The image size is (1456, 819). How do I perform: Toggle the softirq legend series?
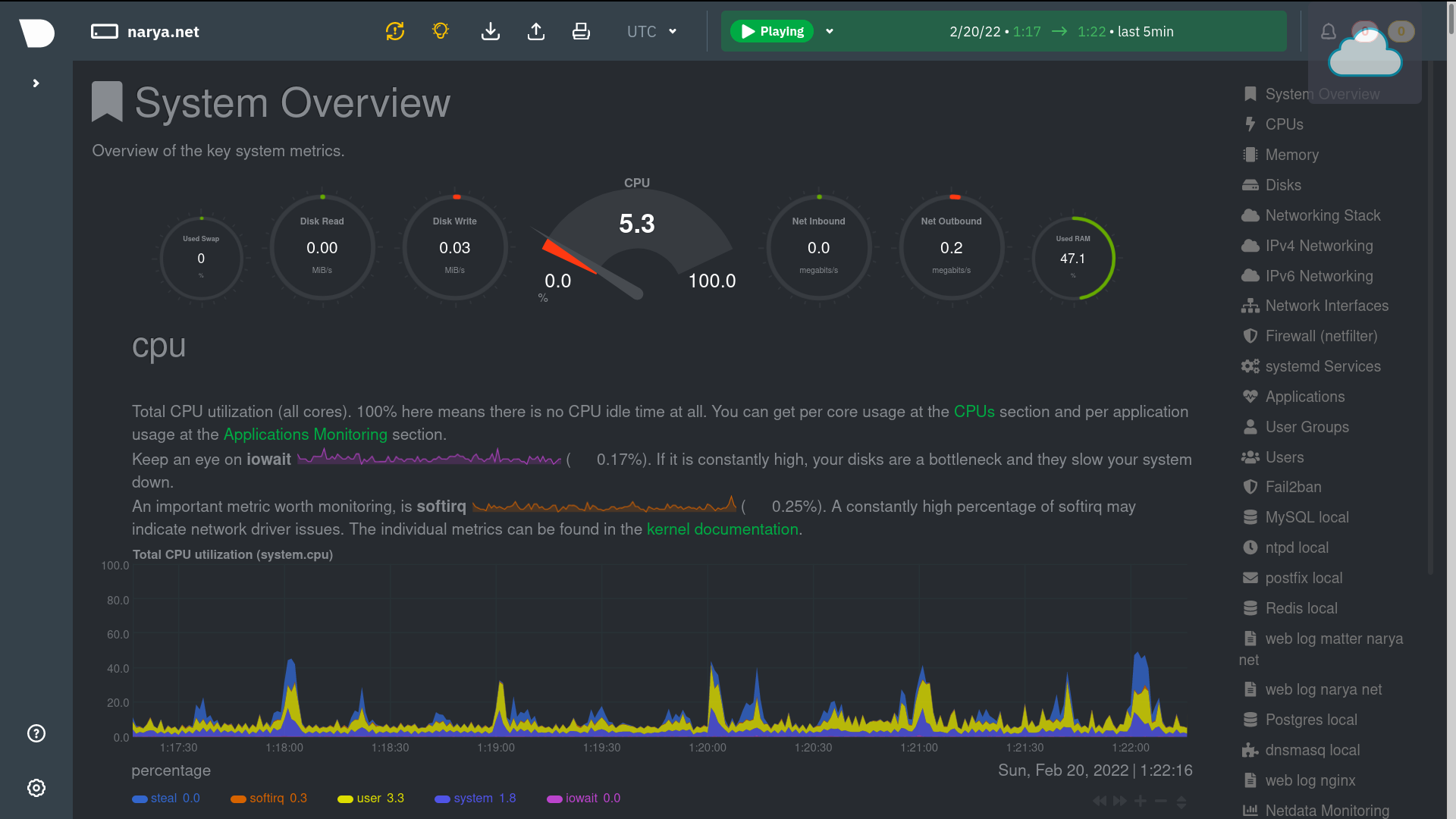point(266,799)
